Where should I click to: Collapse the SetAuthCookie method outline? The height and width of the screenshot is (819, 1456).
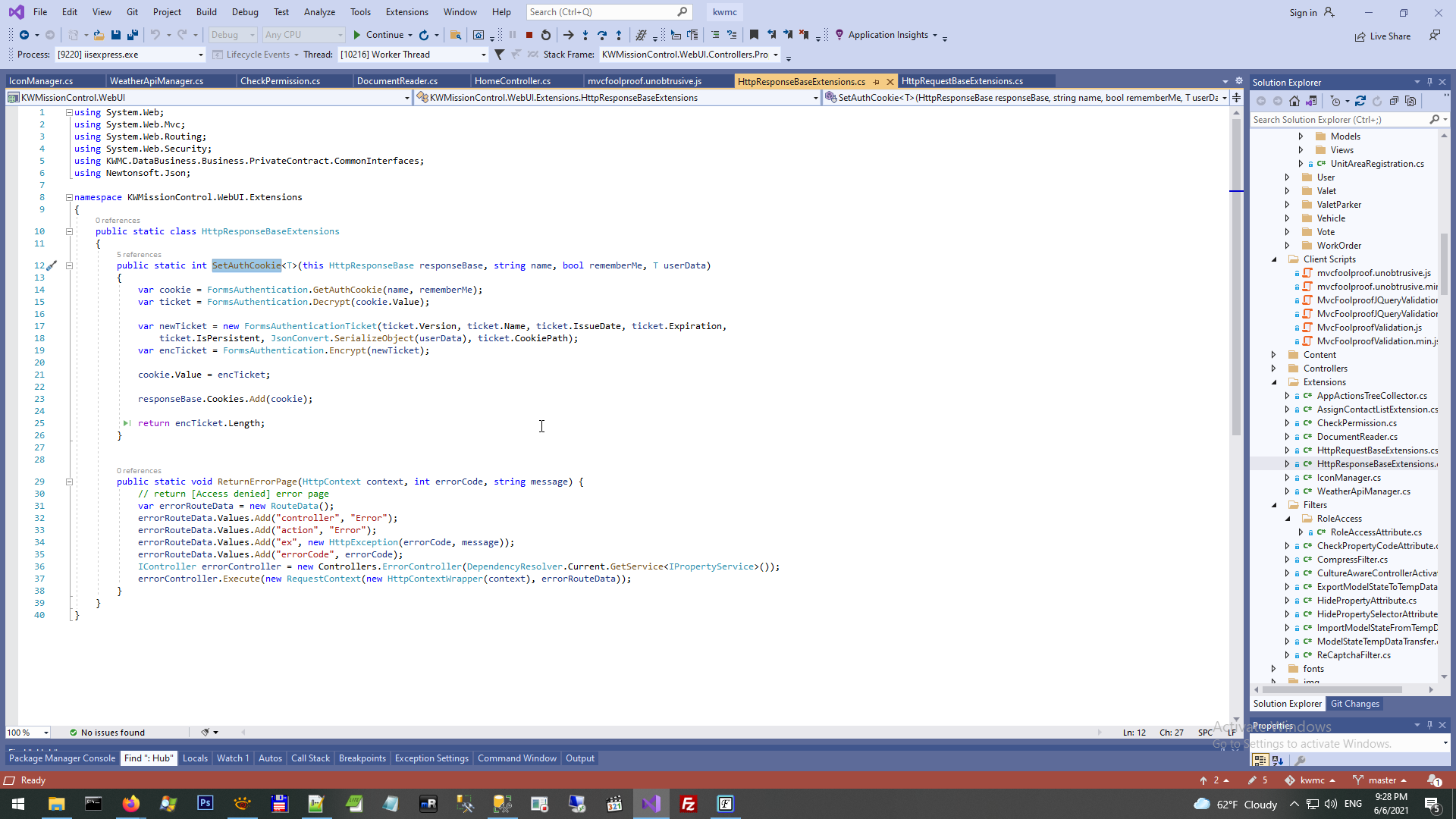[x=69, y=265]
